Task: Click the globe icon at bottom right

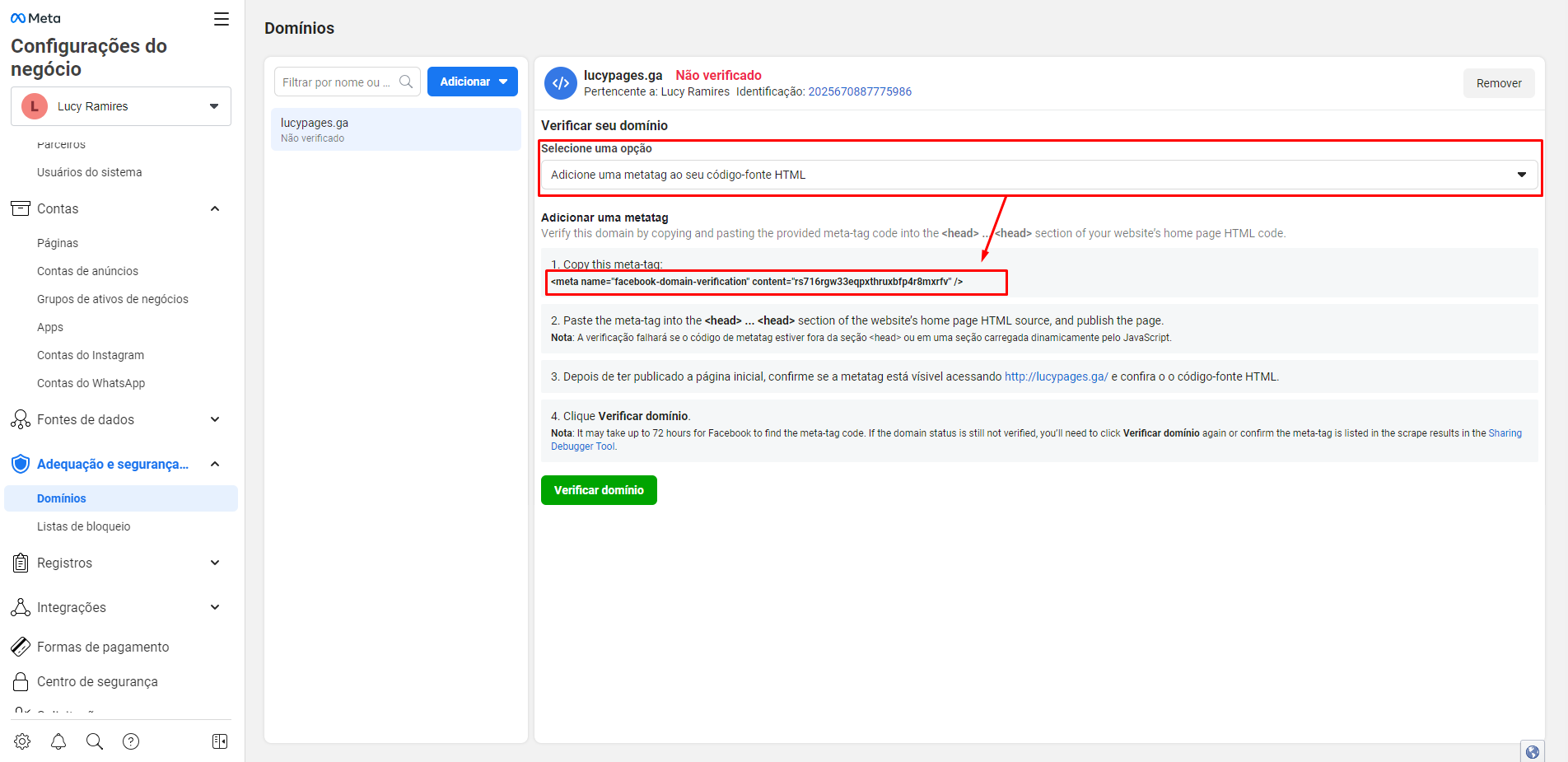Action: click(x=1533, y=751)
